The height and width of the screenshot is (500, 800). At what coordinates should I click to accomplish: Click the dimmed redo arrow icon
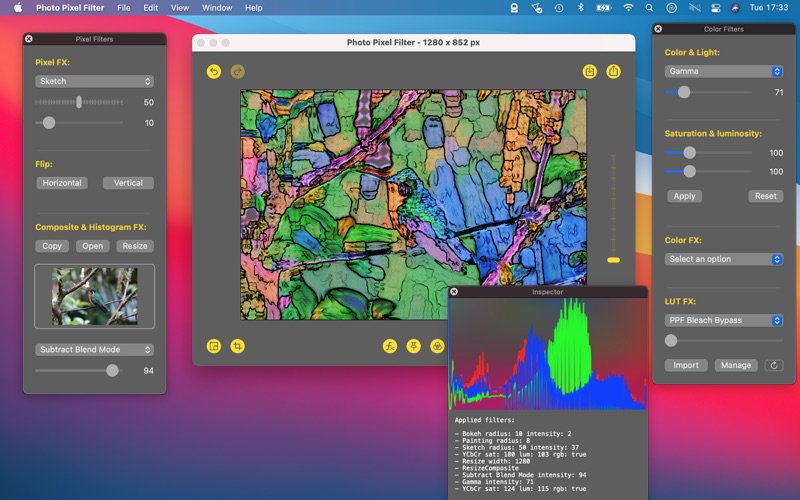[237, 71]
